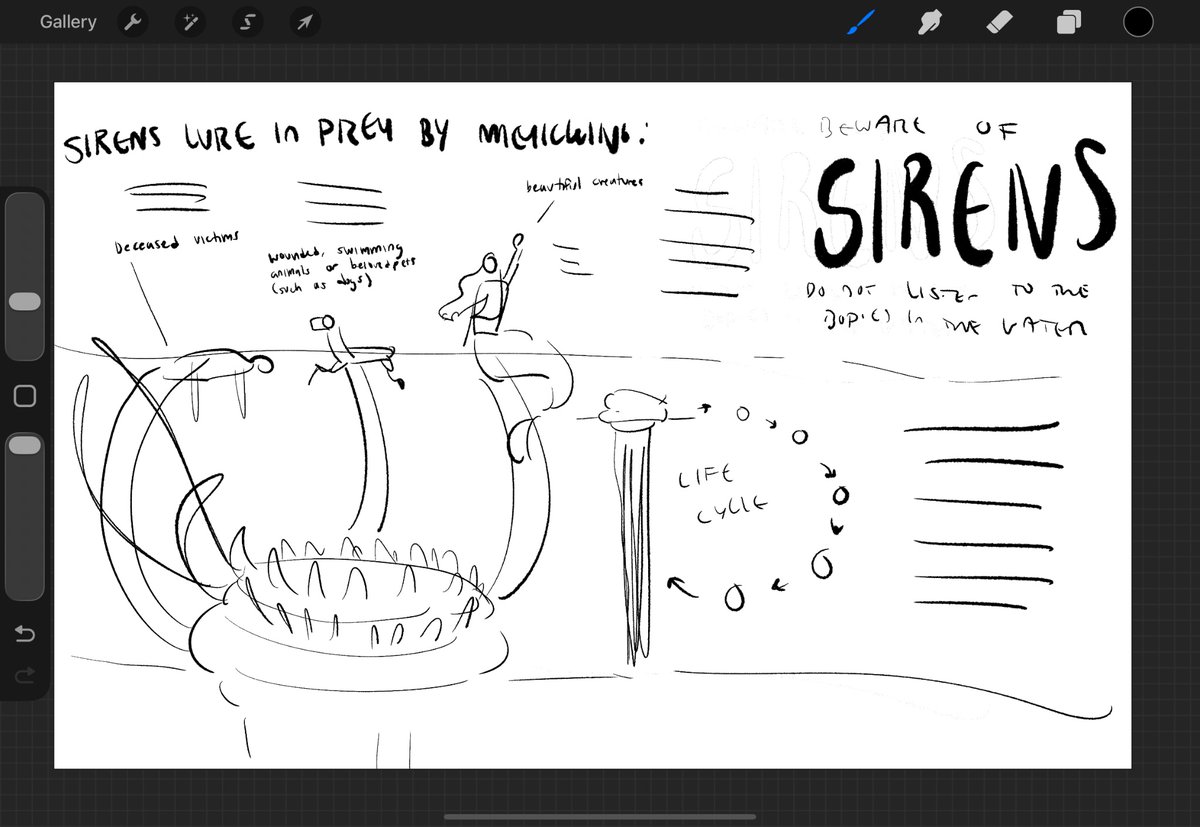Viewport: 1200px width, 827px height.
Task: Tap the 'BEWARE OF' text on canvas
Action: (x=920, y=127)
